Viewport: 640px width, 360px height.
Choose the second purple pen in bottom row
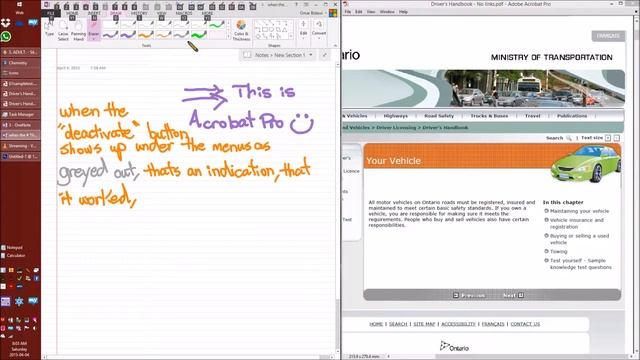point(128,35)
